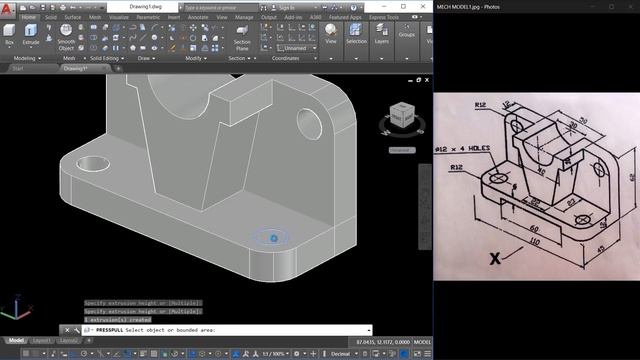This screenshot has width=640, height=360.
Task: Open the View panel button
Action: point(331,34)
